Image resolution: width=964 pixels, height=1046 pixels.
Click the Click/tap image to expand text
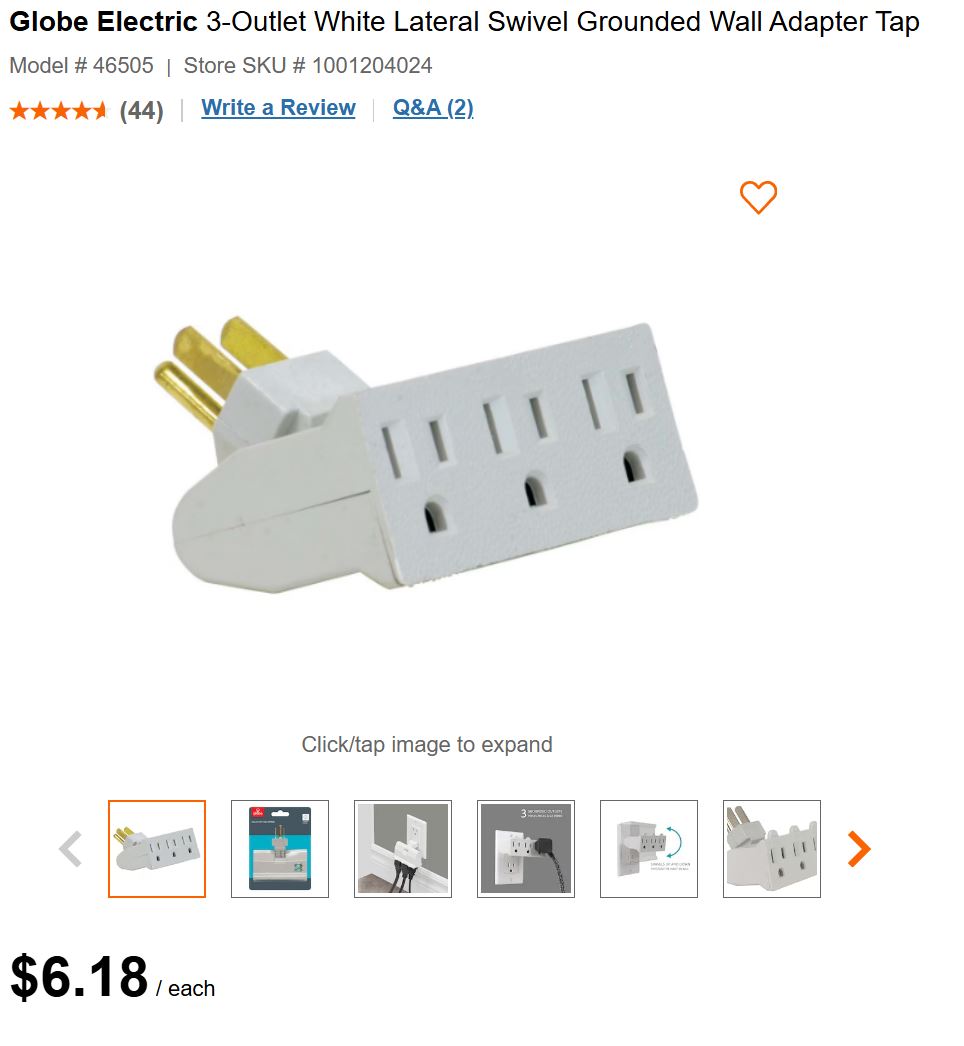[x=427, y=744]
